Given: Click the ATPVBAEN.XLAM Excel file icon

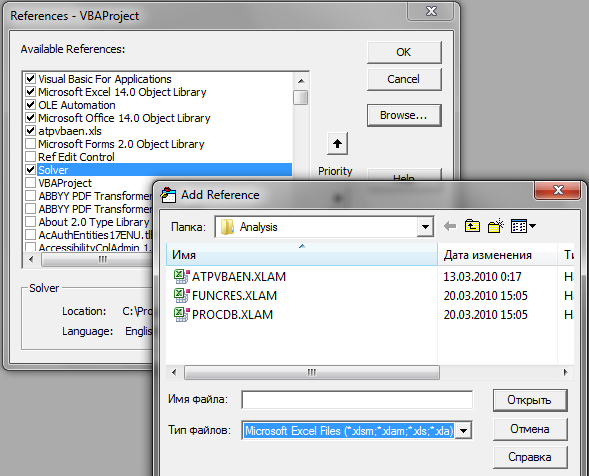Looking at the screenshot, I should [x=181, y=277].
